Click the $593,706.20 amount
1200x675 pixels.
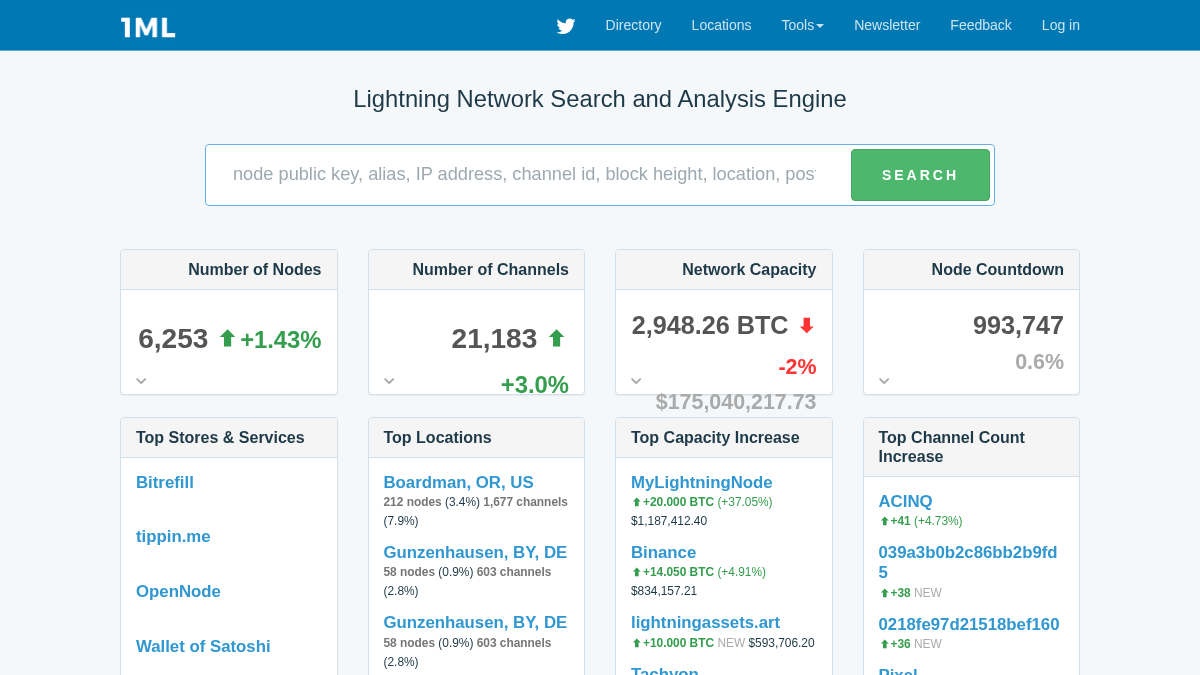pos(781,643)
